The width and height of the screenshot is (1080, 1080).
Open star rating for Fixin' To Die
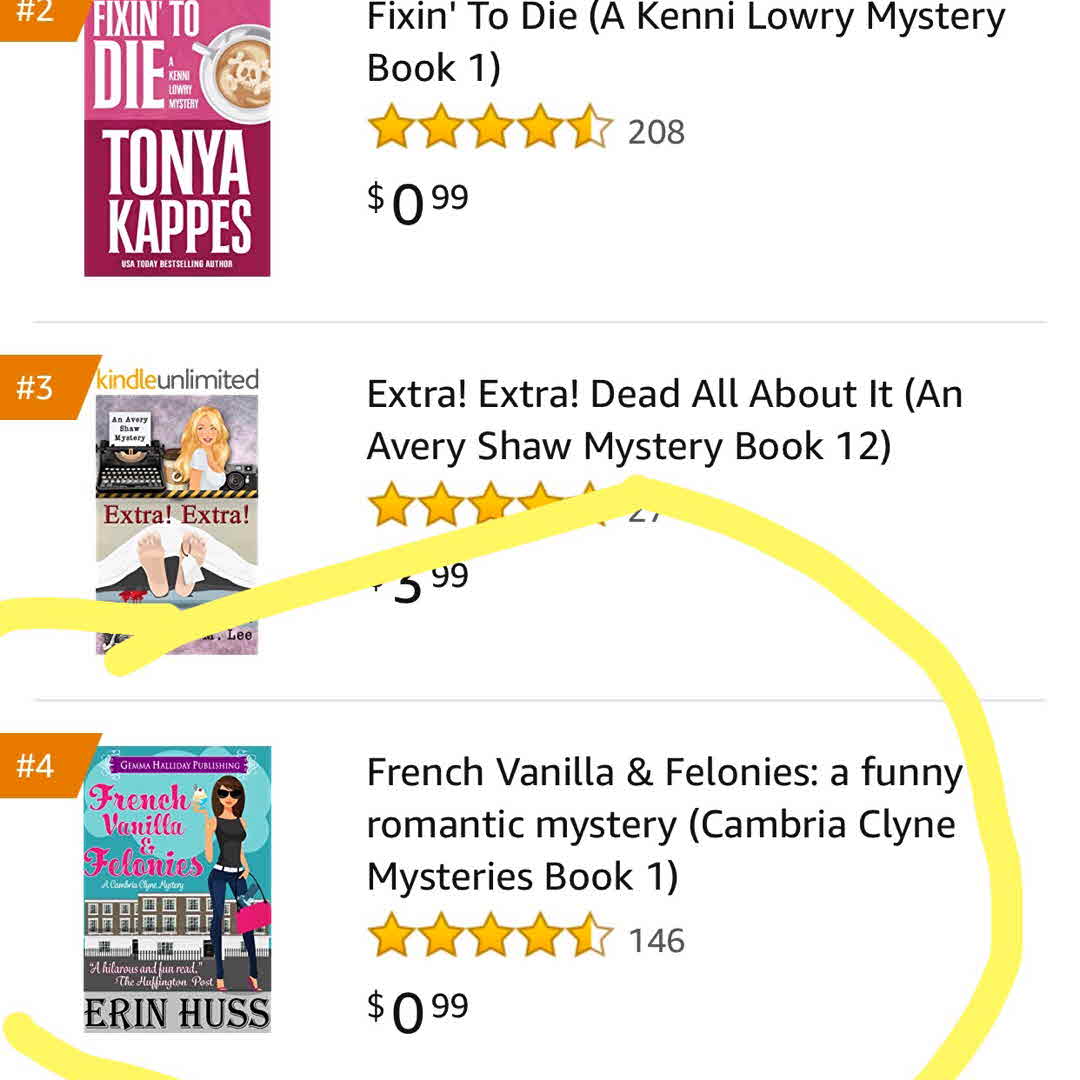(x=489, y=130)
